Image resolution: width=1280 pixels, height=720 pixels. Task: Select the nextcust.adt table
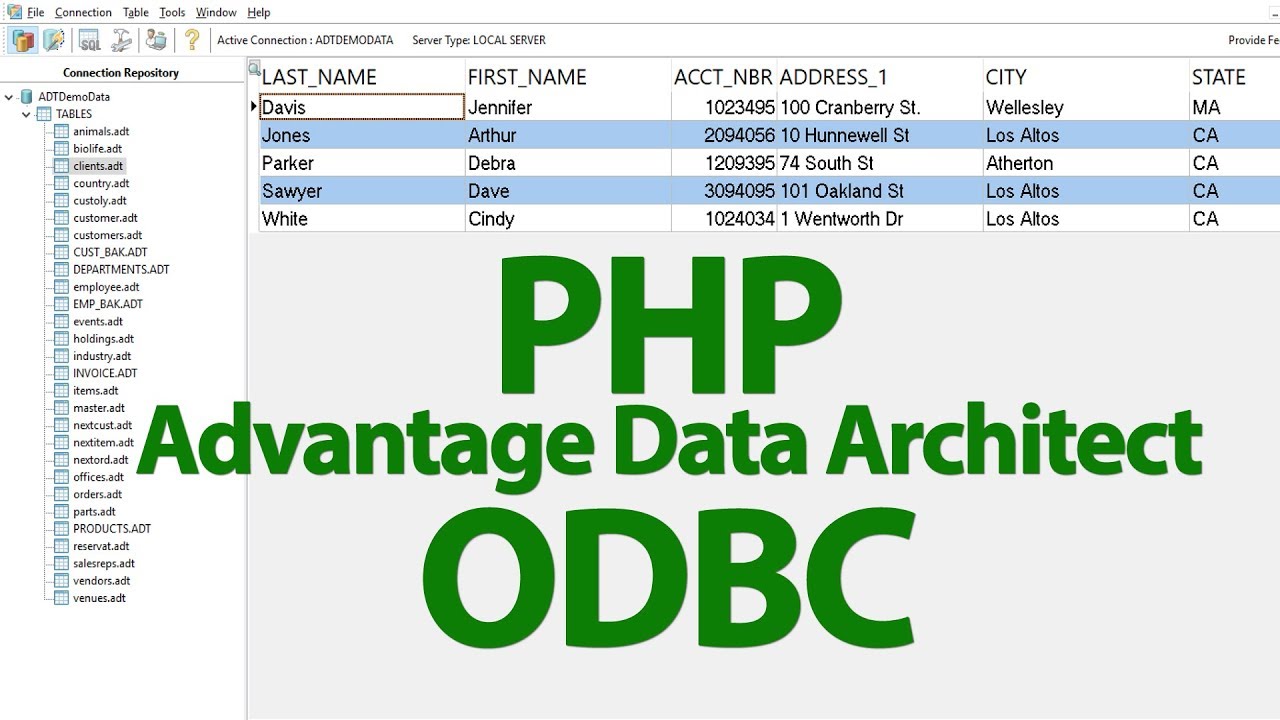(x=102, y=425)
